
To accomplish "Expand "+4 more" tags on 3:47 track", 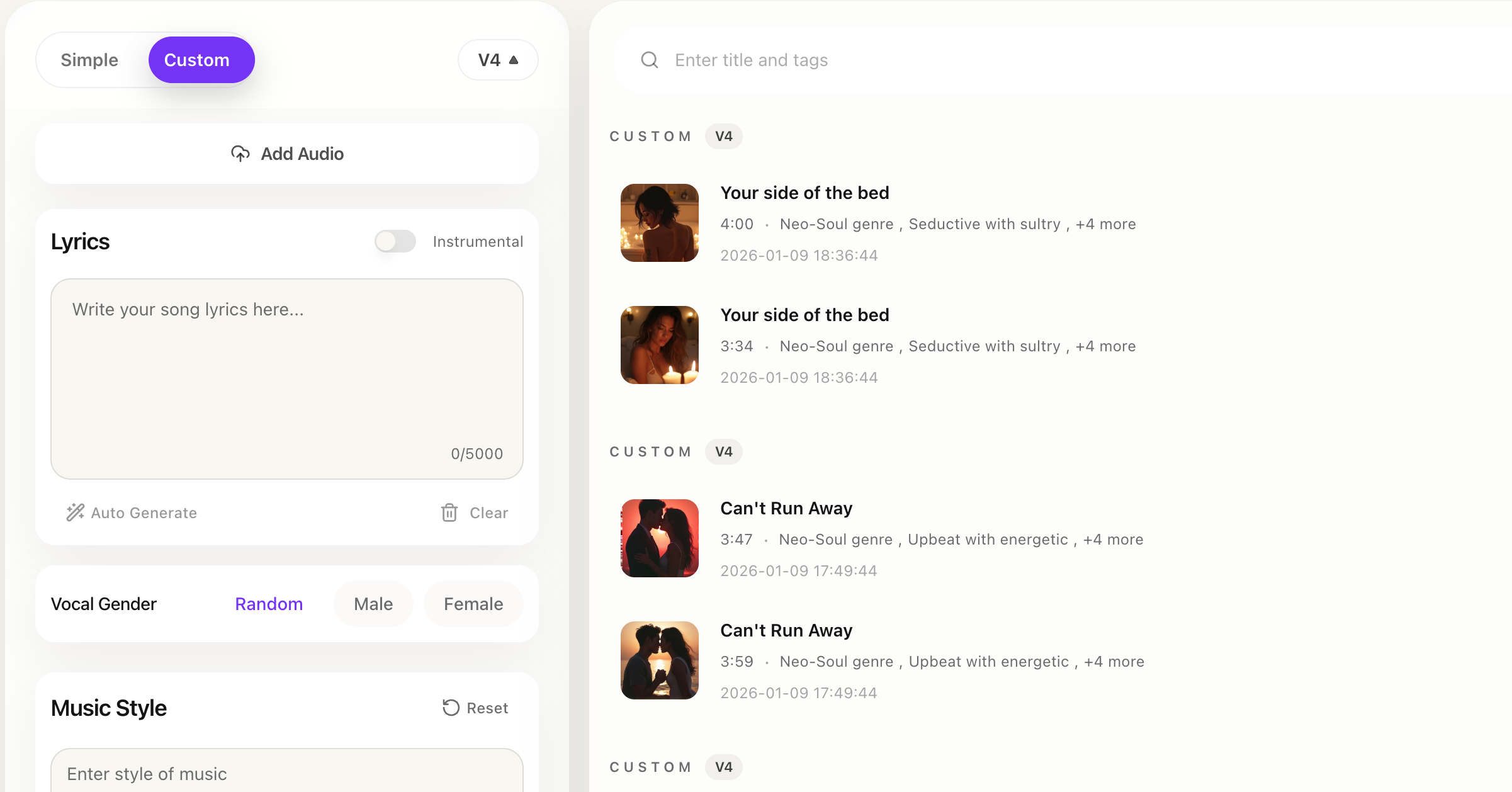I will coord(1113,540).
